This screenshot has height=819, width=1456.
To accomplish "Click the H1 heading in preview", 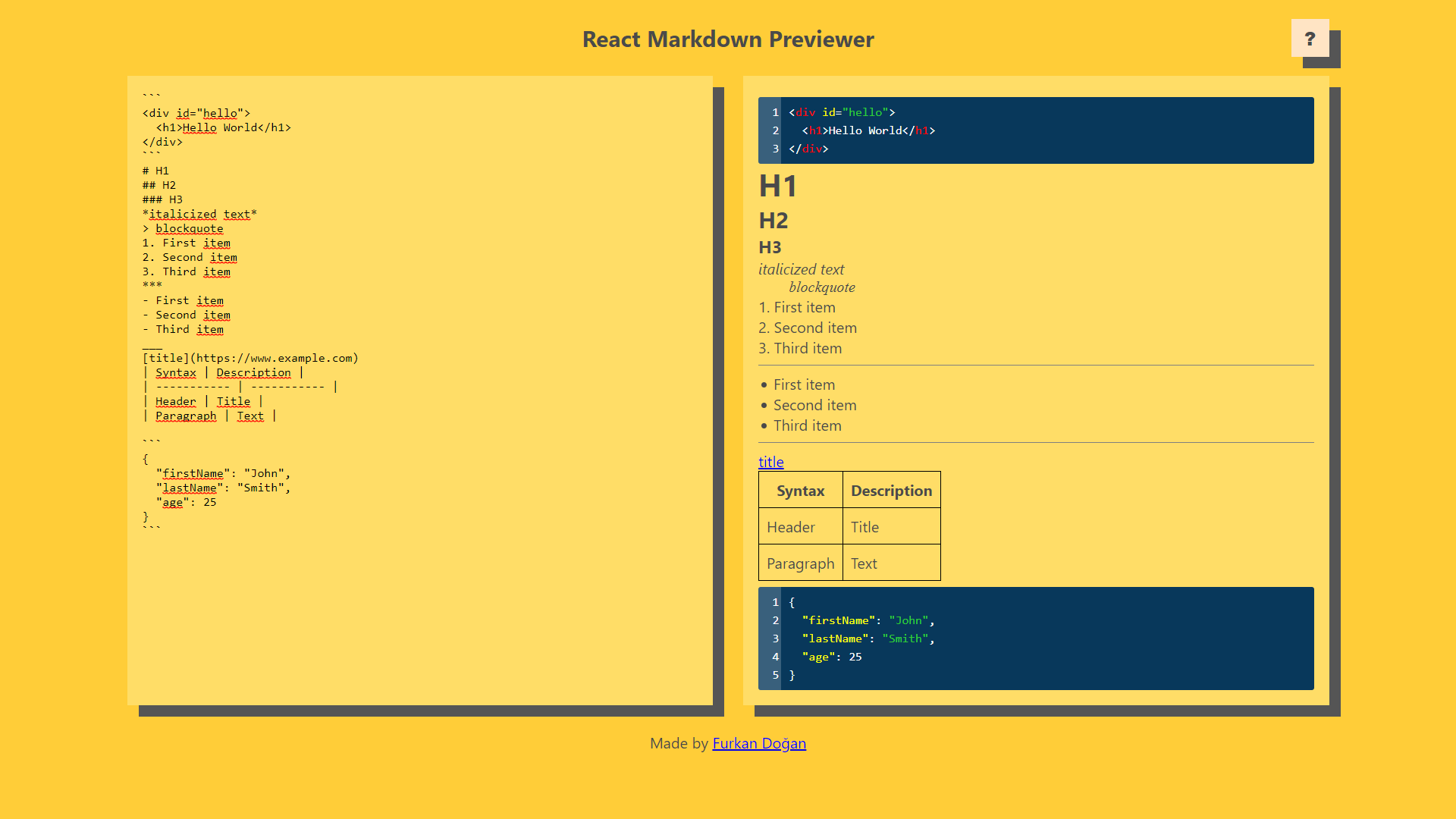I will (778, 186).
